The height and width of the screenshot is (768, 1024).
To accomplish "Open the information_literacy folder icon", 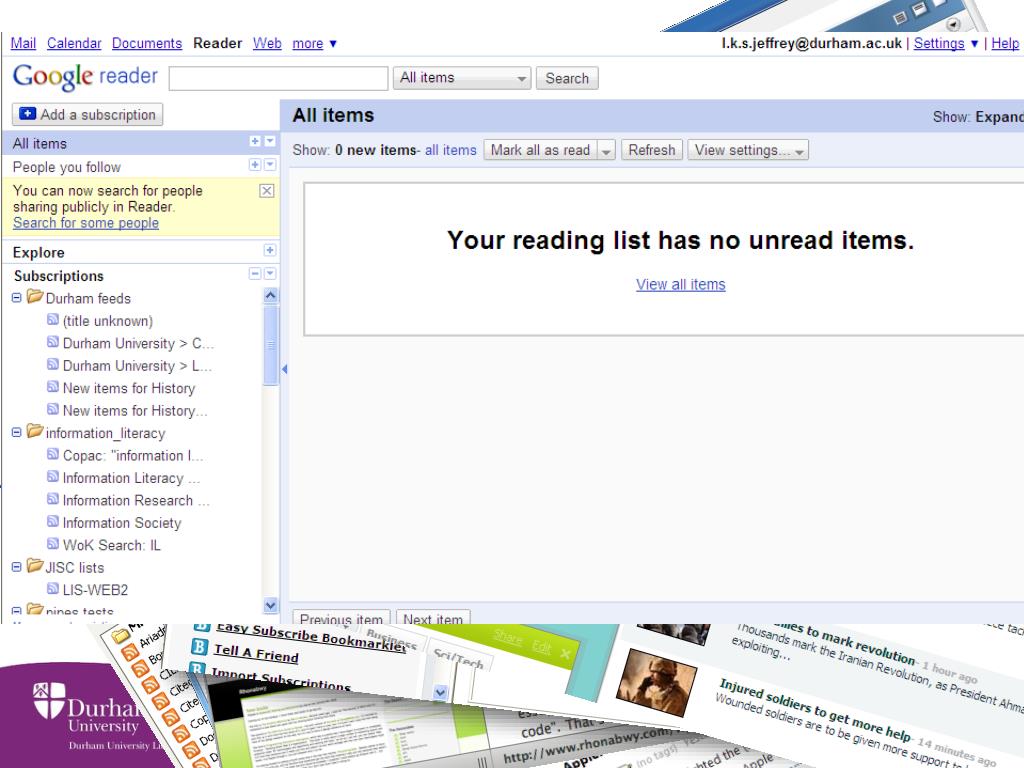I will click(35, 431).
